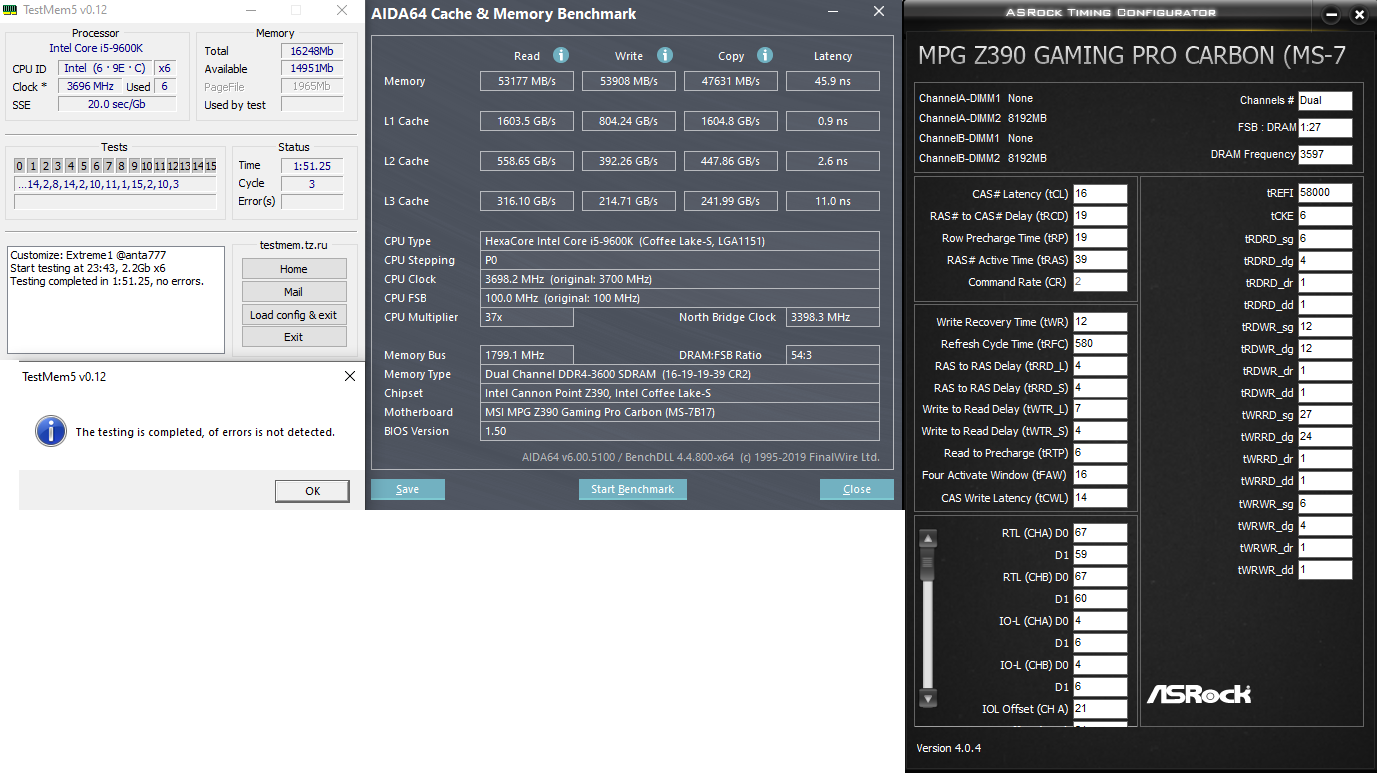The width and height of the screenshot is (1377, 773).
Task: Click the Memory Type DDR4-3600 field
Action: pos(680,374)
